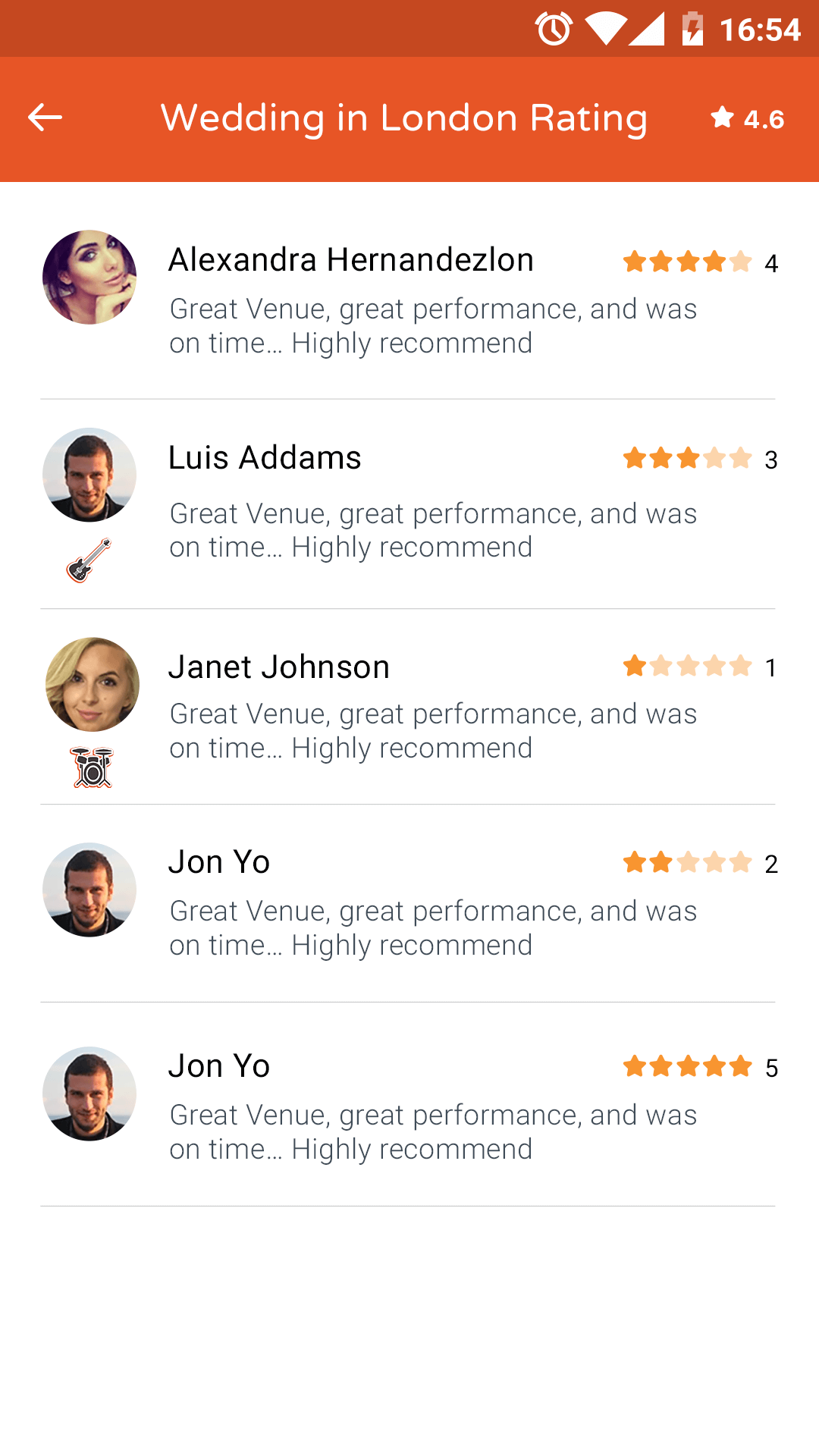Open Janet Johnson's profile photo
This screenshot has width=819, height=1456.
pos(93,684)
